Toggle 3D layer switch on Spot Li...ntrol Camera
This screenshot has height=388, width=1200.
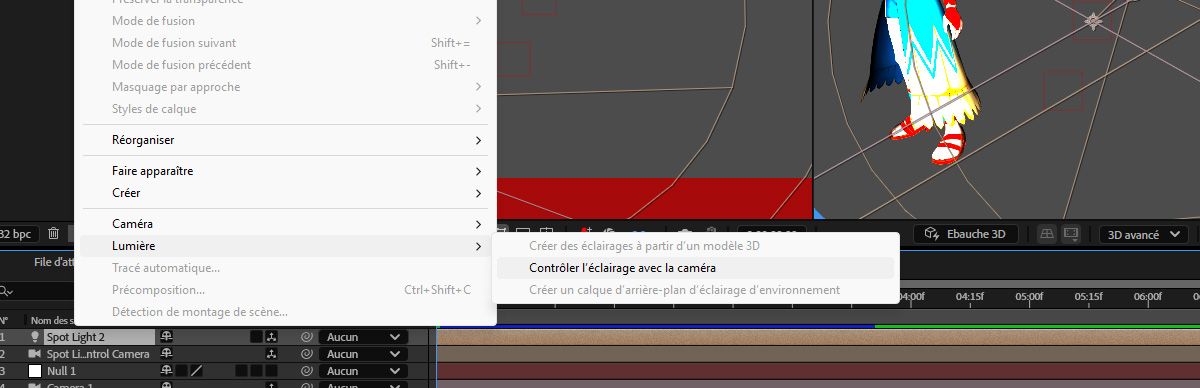[271, 354]
